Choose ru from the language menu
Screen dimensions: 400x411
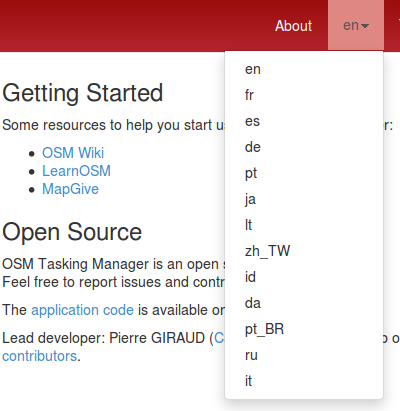tap(304, 355)
